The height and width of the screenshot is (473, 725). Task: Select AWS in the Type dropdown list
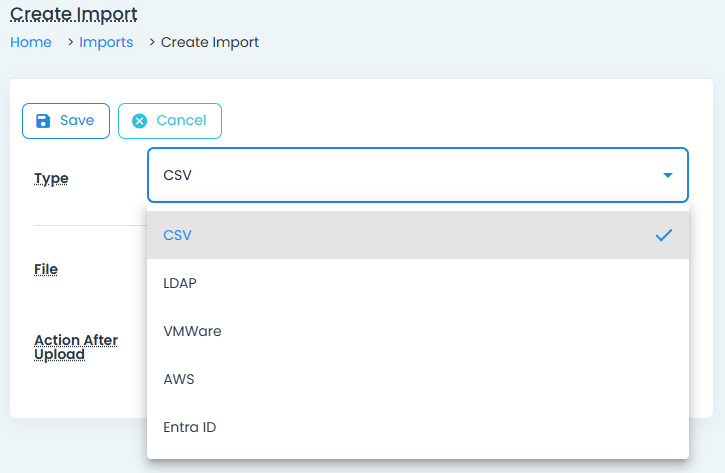pos(179,379)
